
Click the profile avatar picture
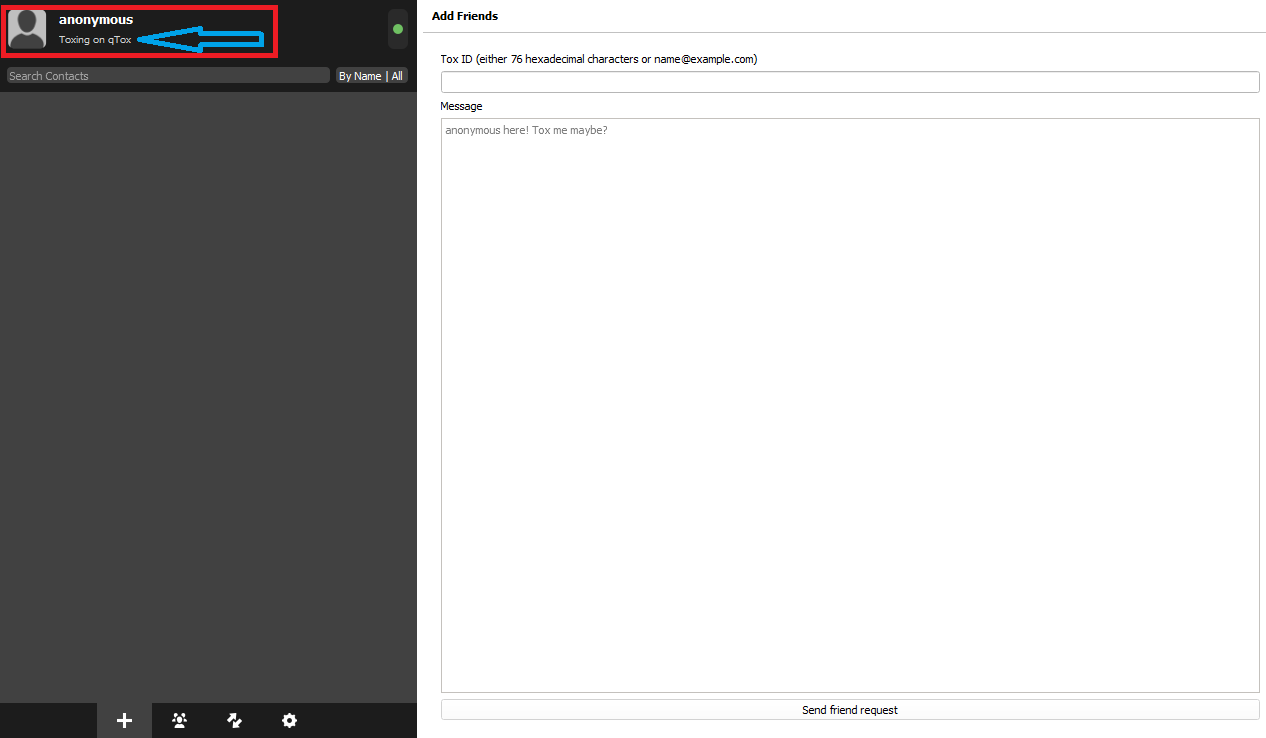(x=27, y=29)
